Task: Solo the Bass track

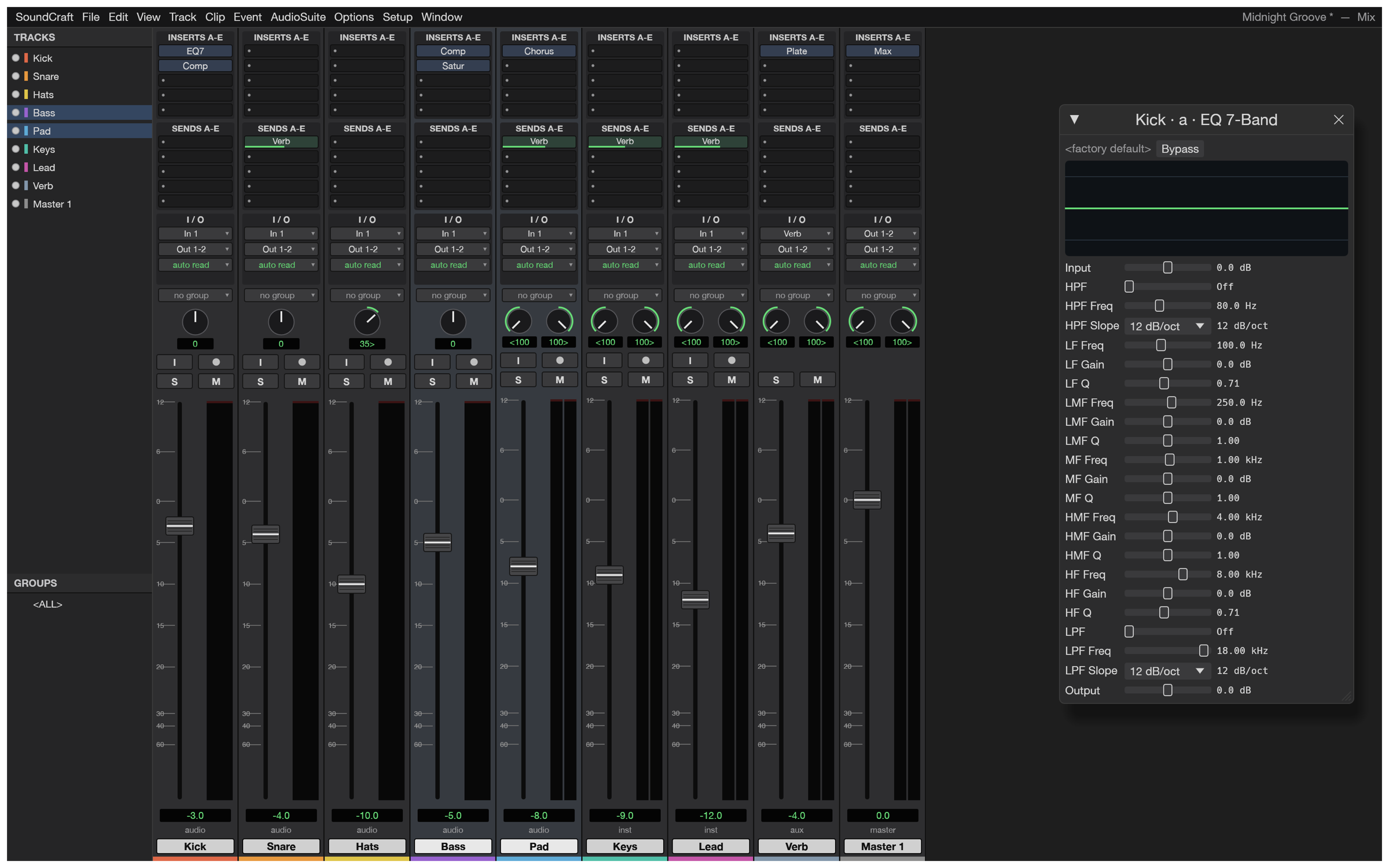Action: pos(432,382)
